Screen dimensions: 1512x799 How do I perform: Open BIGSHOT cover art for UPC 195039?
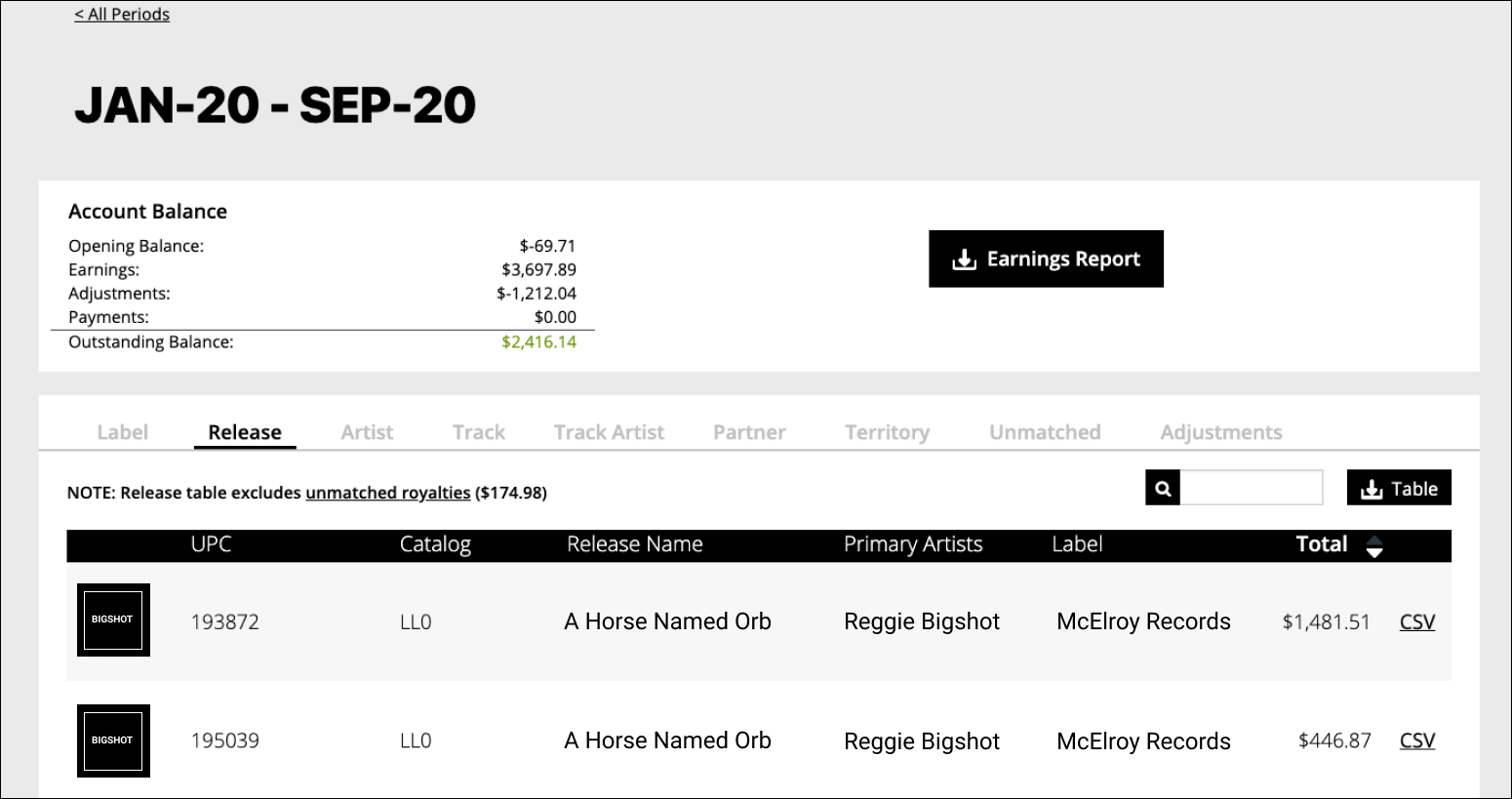113,740
